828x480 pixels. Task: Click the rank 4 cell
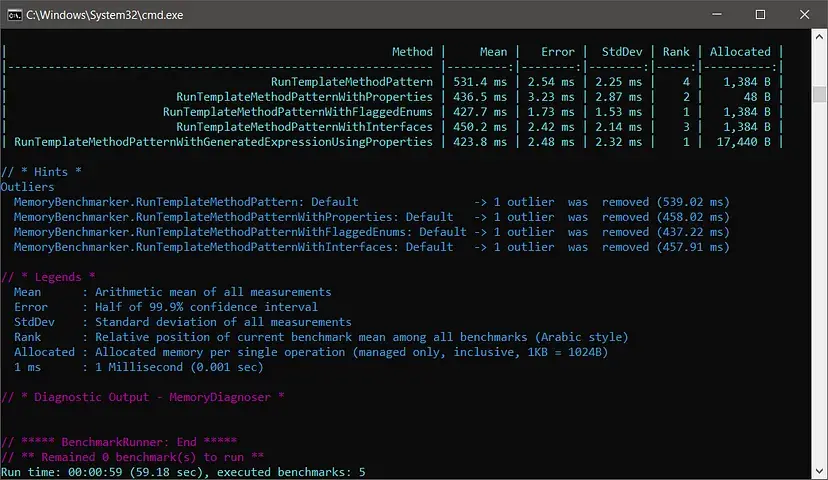[x=686, y=82]
